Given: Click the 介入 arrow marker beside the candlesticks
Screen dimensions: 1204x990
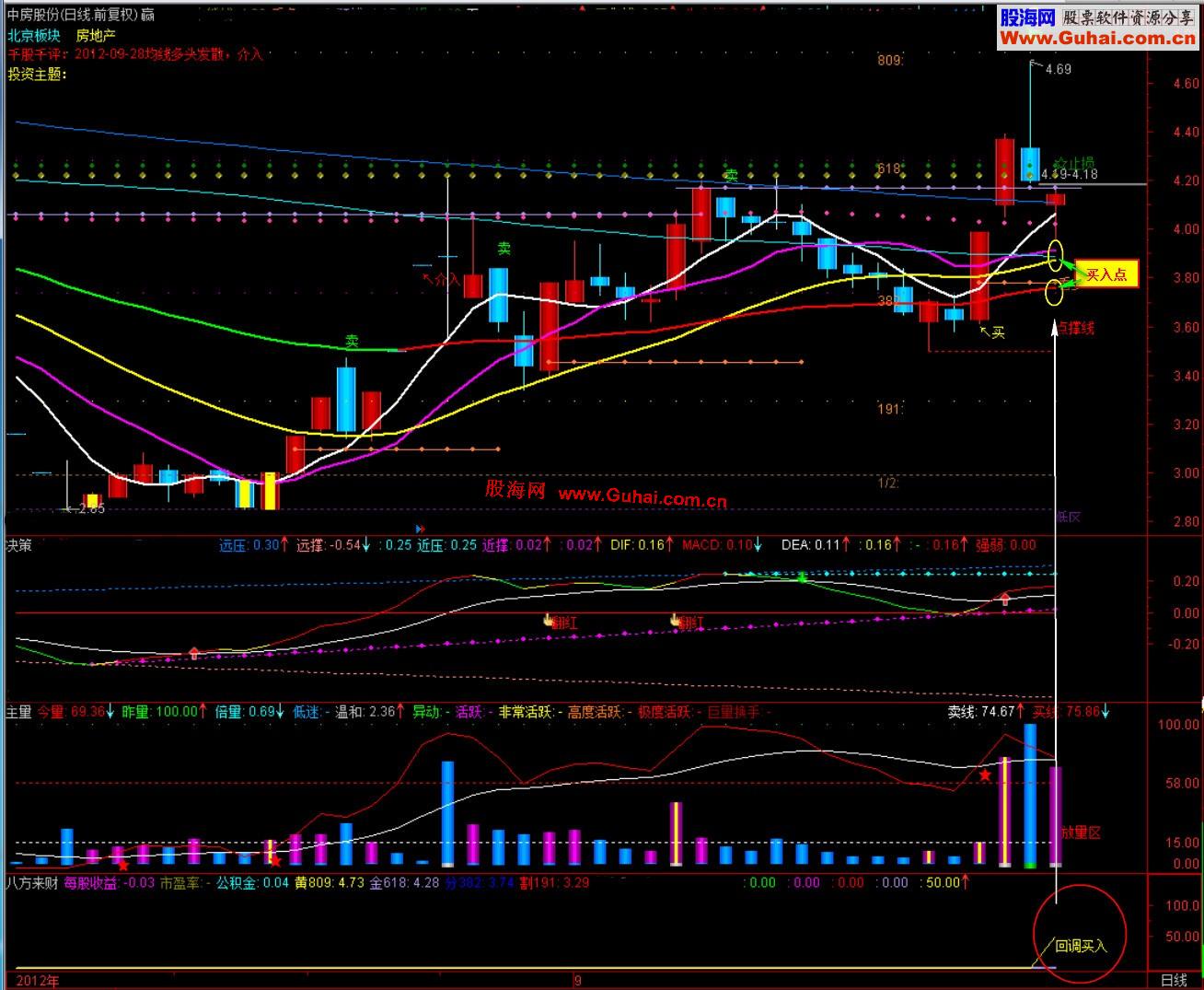Looking at the screenshot, I should point(441,277).
